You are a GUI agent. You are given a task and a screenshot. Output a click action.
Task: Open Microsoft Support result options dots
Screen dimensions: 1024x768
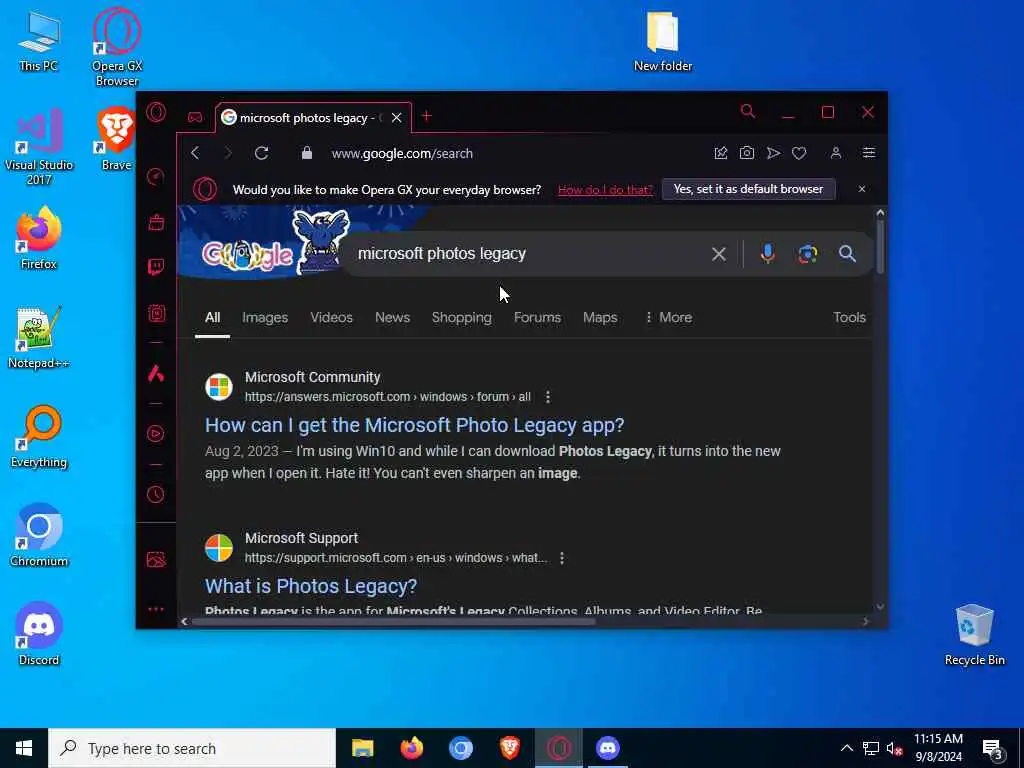(x=562, y=558)
